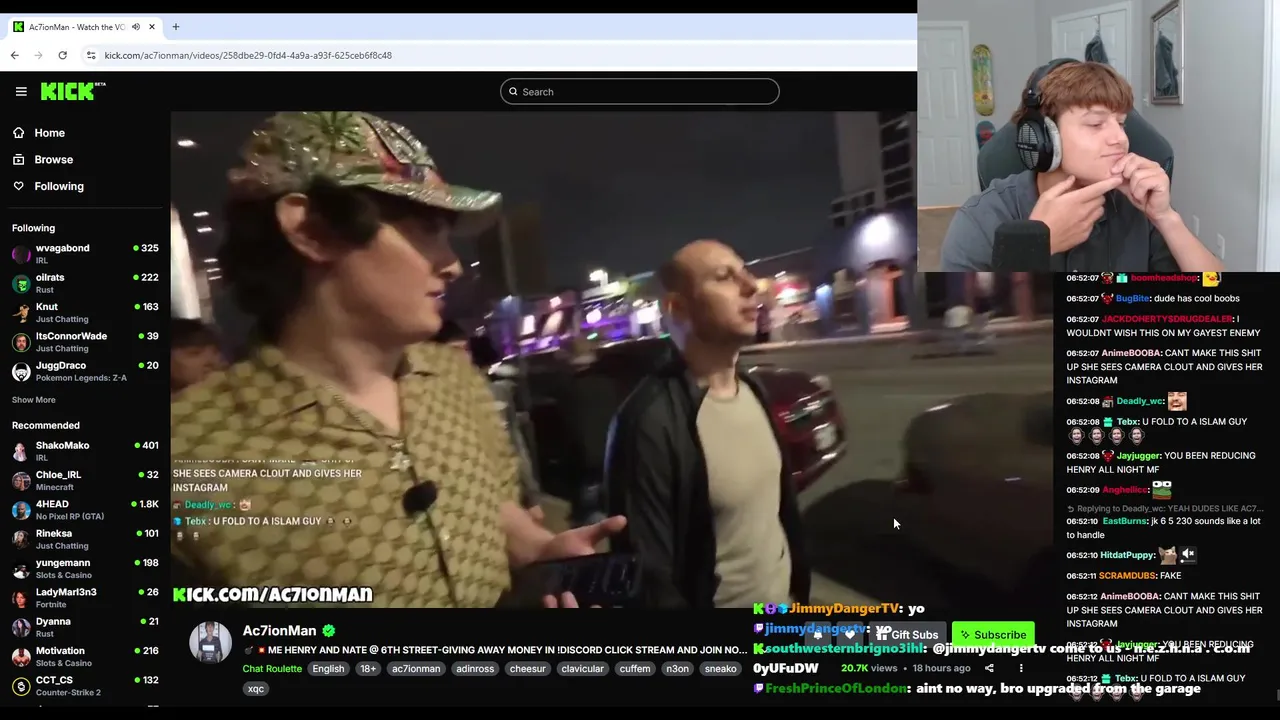Open yungemann recommended channel
The width and height of the screenshot is (1280, 720).
[85, 568]
